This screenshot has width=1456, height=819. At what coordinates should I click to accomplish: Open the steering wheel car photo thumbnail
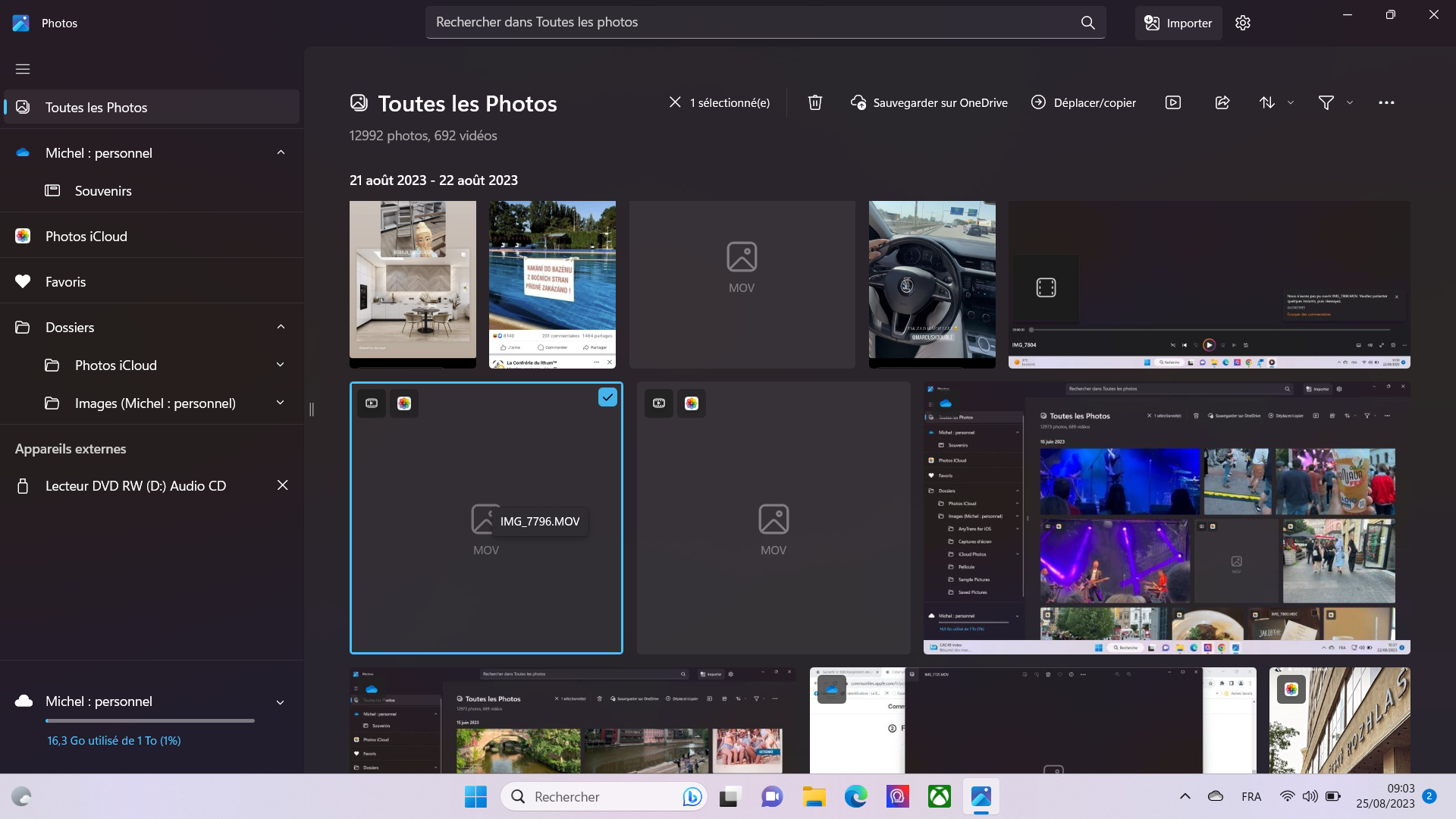coord(932,284)
